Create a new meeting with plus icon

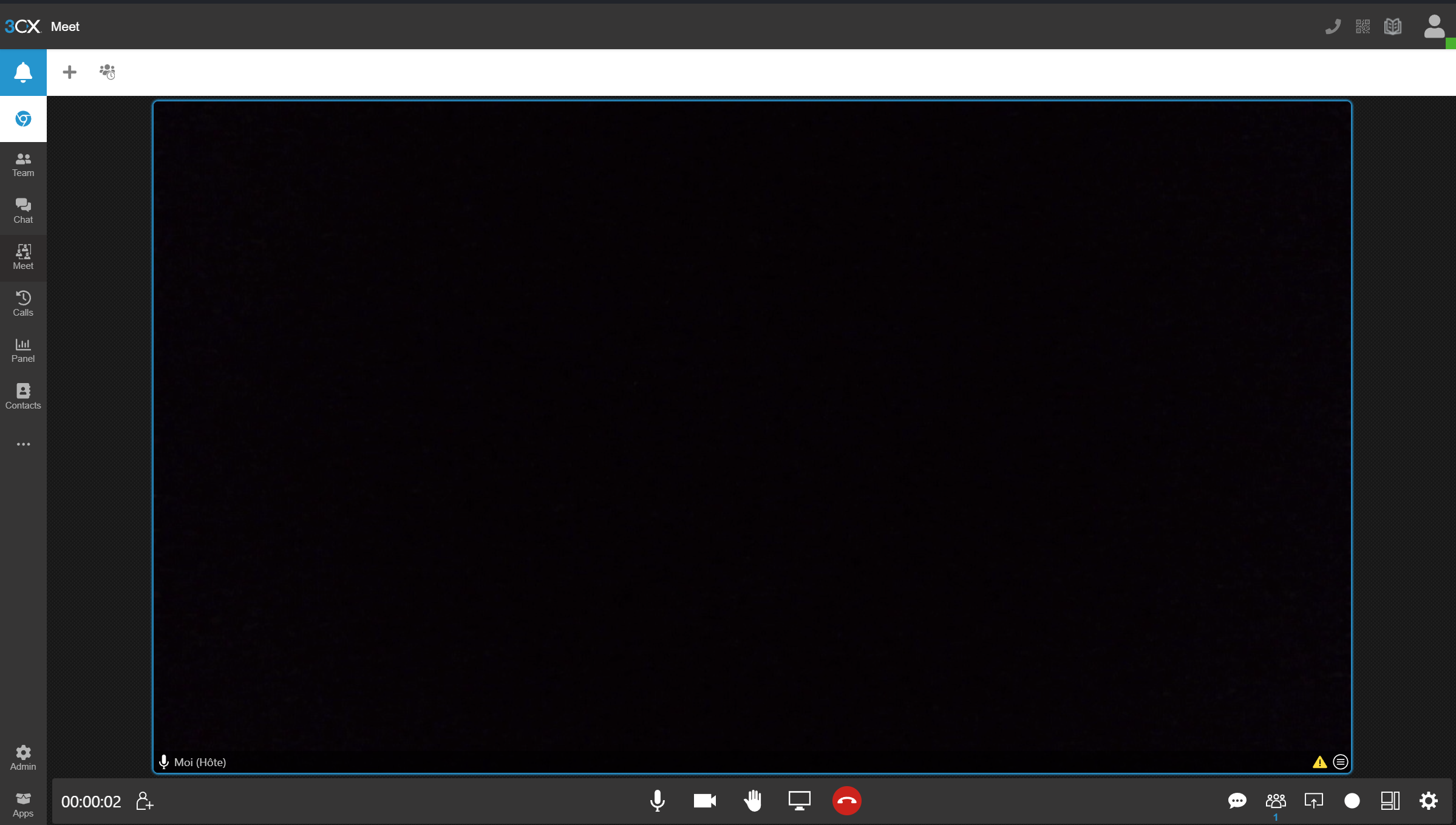pyautogui.click(x=69, y=72)
